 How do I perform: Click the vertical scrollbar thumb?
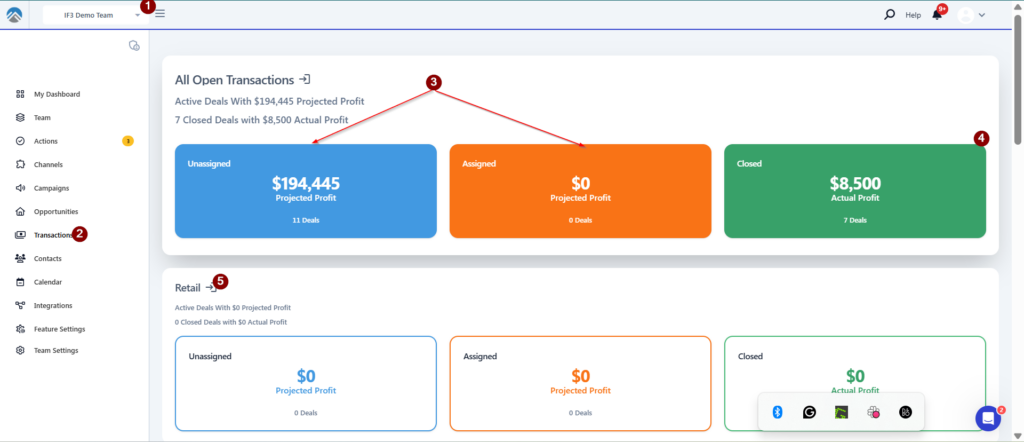point(1017,78)
